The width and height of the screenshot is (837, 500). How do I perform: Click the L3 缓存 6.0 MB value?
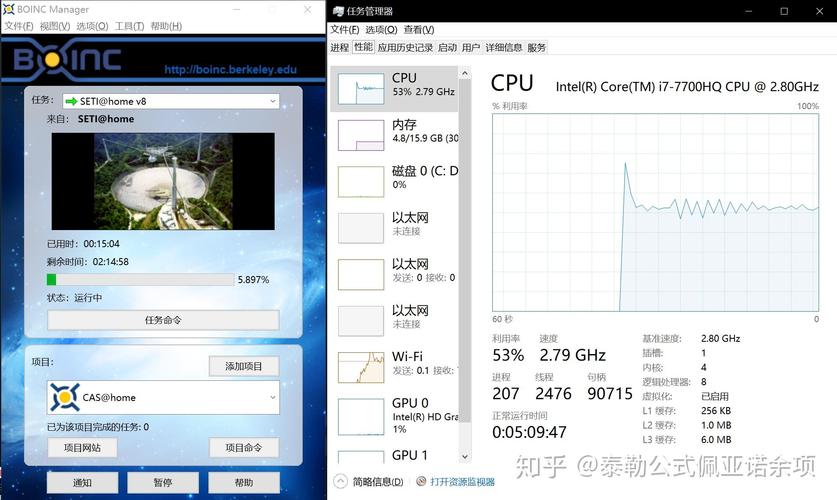[716, 440]
